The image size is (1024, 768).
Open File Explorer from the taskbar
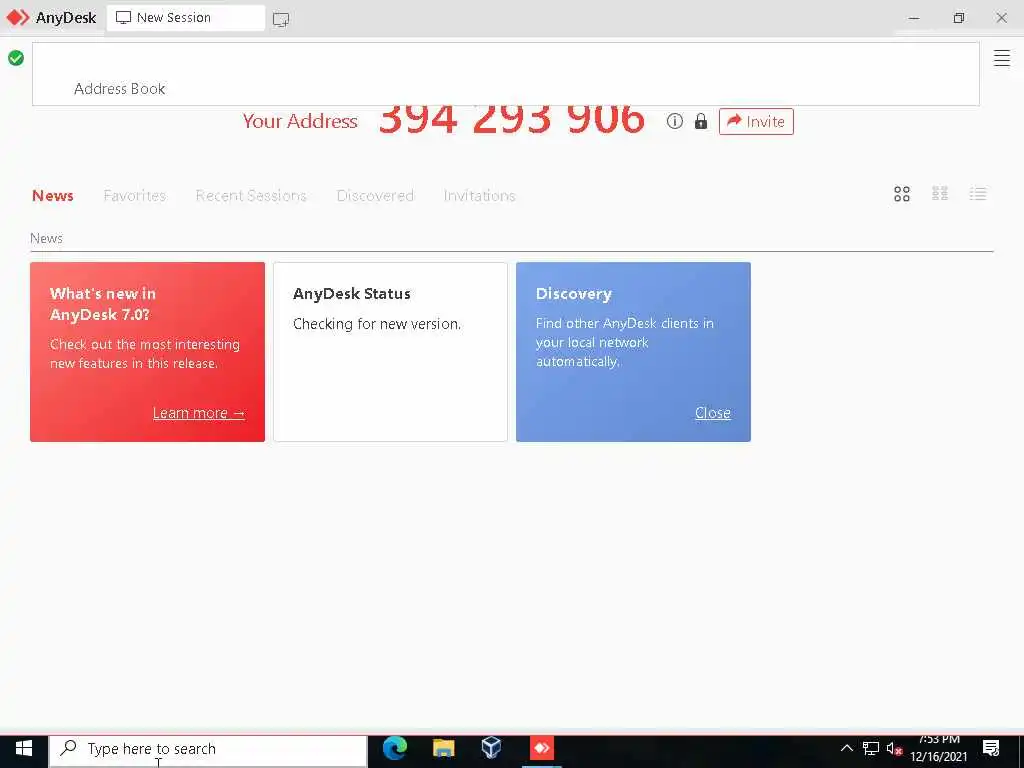coord(443,748)
